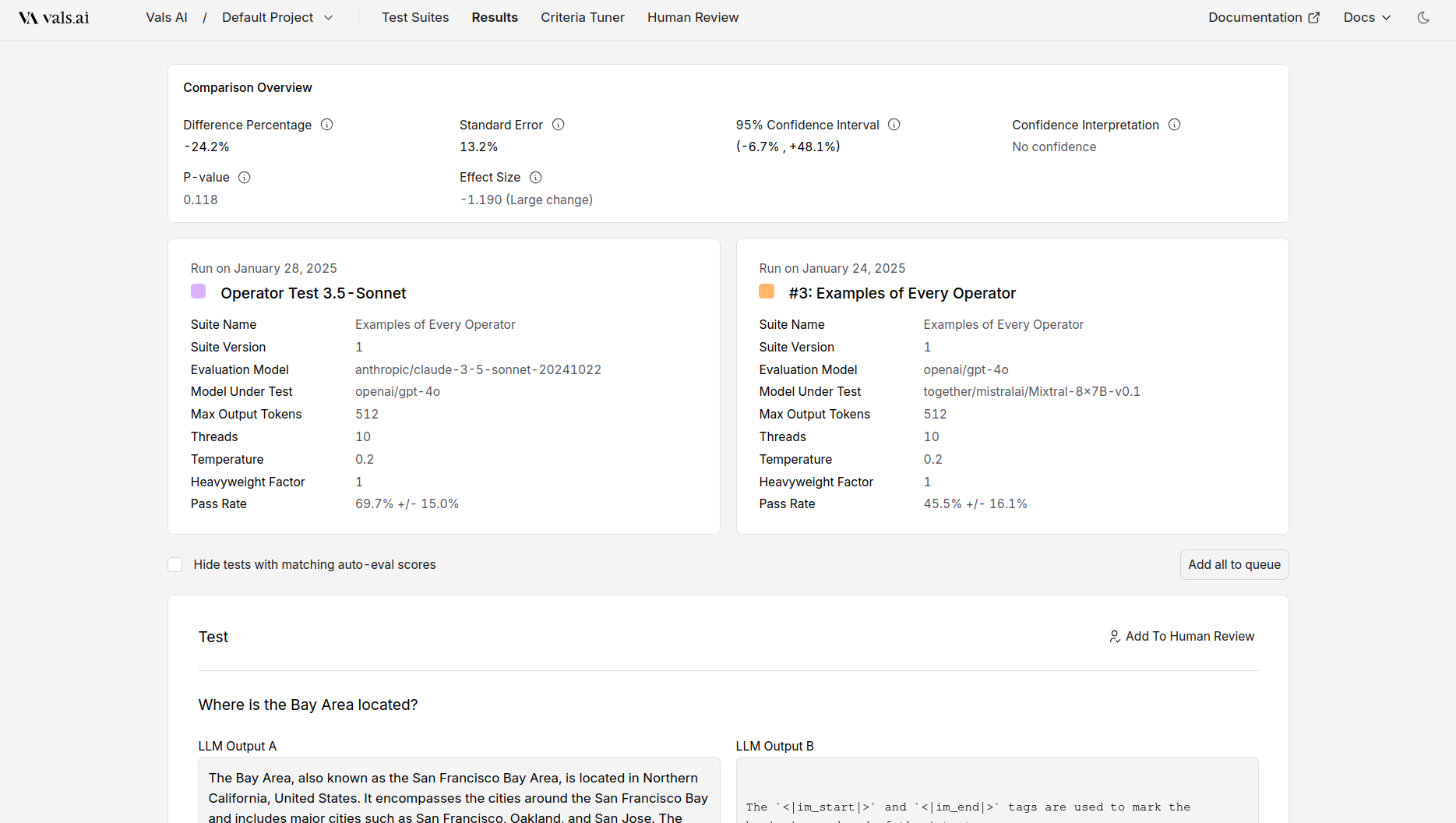This screenshot has height=823, width=1456.
Task: Click the (-6.7% , +48.1%) confidence interval value
Action: [x=788, y=147]
